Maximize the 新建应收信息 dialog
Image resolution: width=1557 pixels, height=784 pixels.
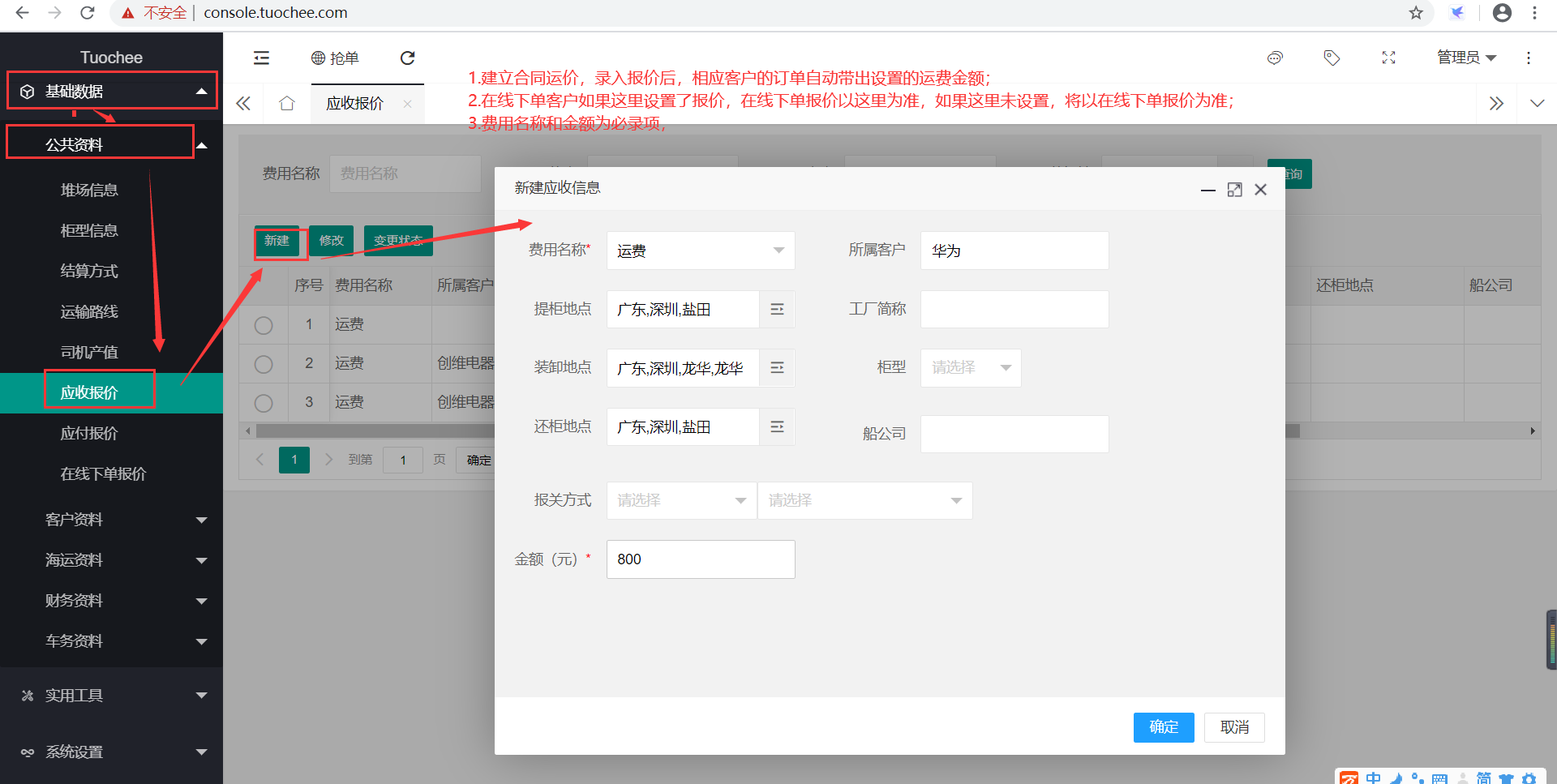pyautogui.click(x=1234, y=190)
